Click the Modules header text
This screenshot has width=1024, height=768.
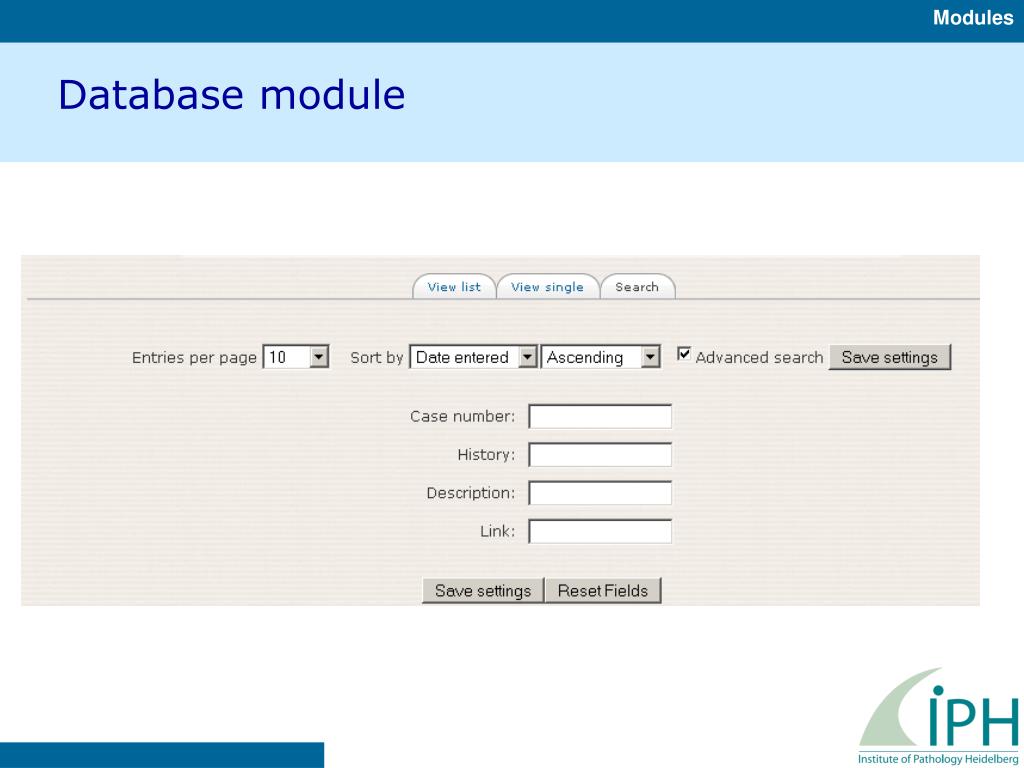coord(973,18)
